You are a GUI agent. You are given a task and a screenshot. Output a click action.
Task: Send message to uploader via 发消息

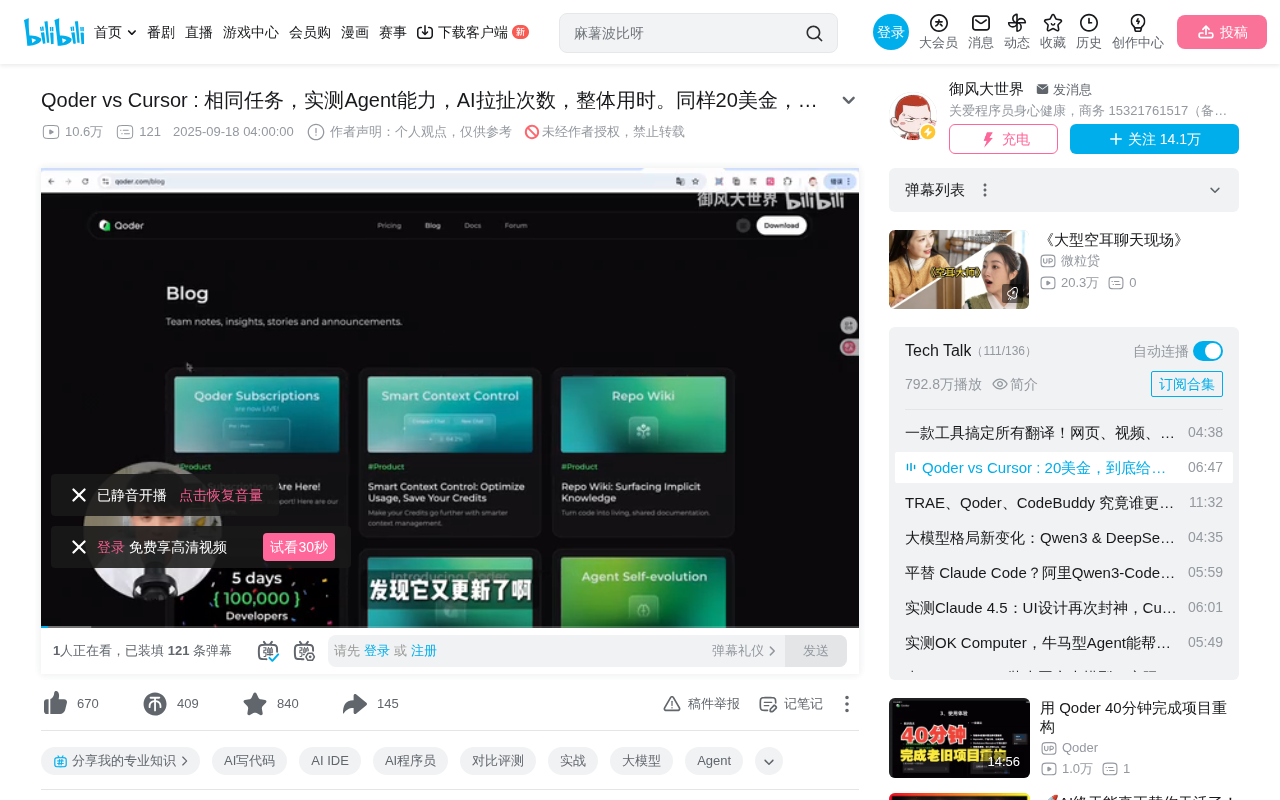click(1064, 89)
